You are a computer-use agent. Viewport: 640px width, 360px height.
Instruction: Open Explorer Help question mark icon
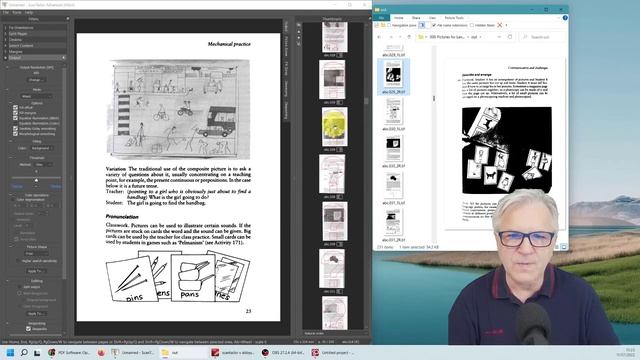[x=565, y=18]
